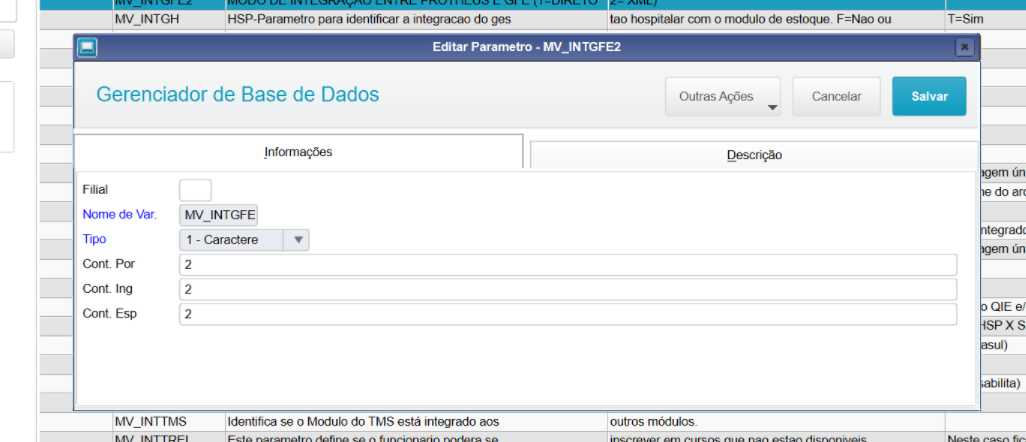Click the 'HSP-Parametro para identificar' description cell

416,20
